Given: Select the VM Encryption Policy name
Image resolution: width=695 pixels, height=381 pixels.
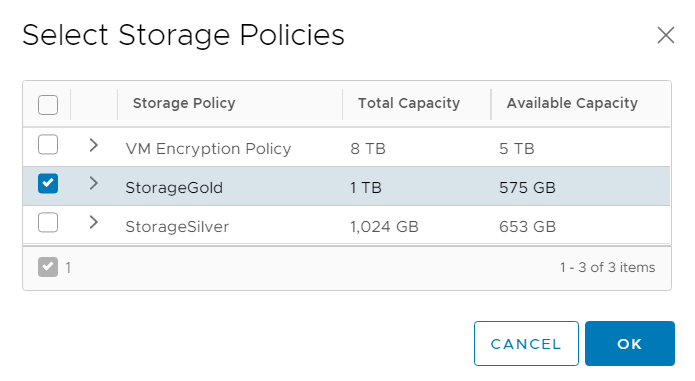Looking at the screenshot, I should [x=208, y=149].
